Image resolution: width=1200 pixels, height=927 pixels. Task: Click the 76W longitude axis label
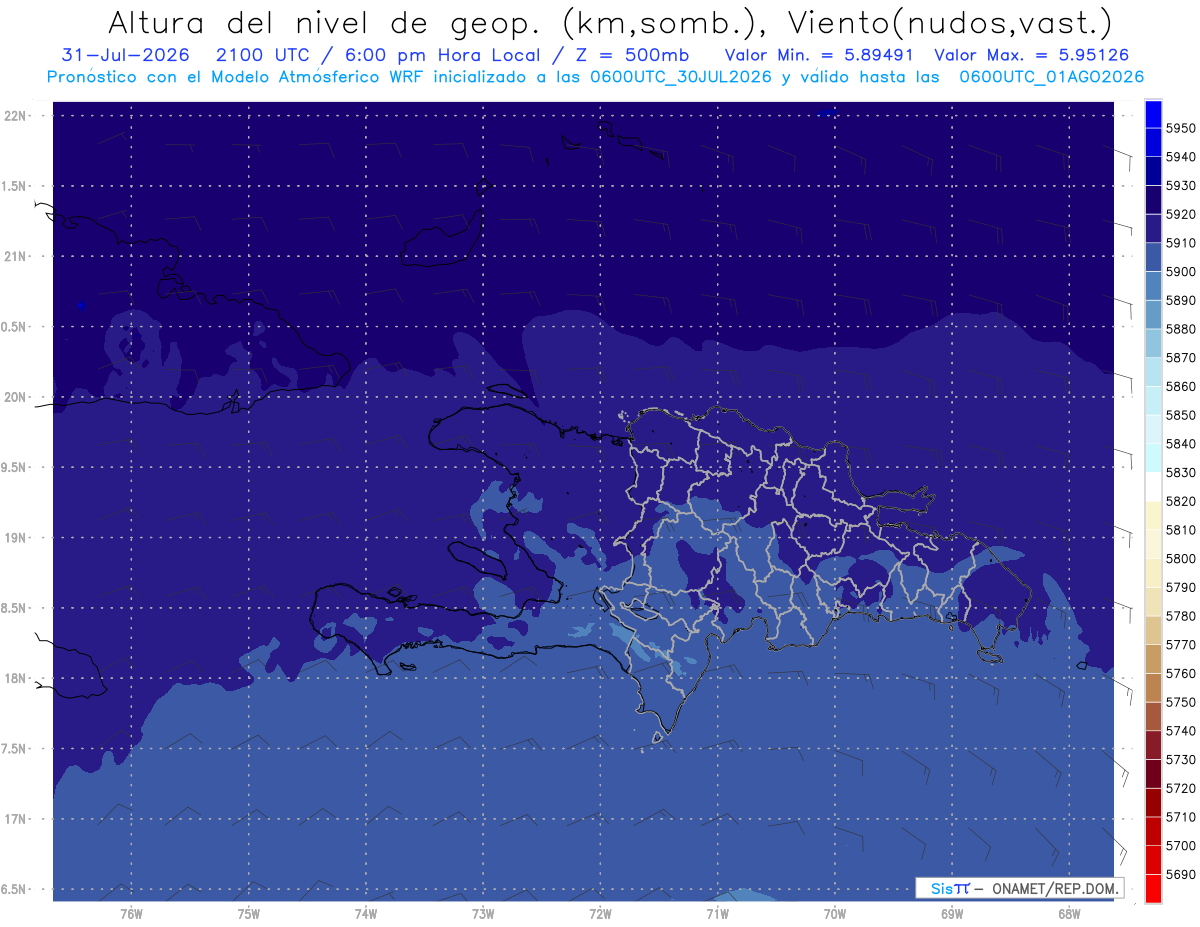click(131, 914)
